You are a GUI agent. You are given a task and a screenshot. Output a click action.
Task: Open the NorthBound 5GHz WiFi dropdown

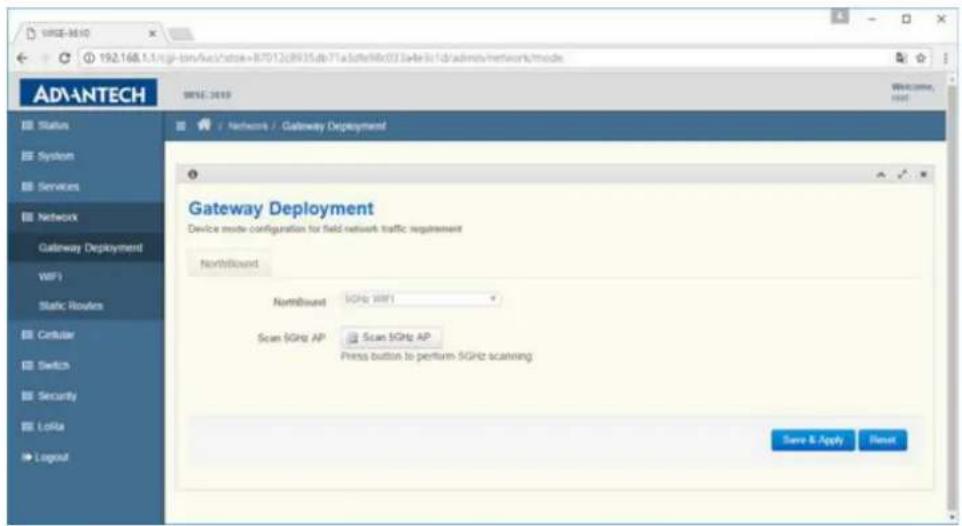point(420,300)
